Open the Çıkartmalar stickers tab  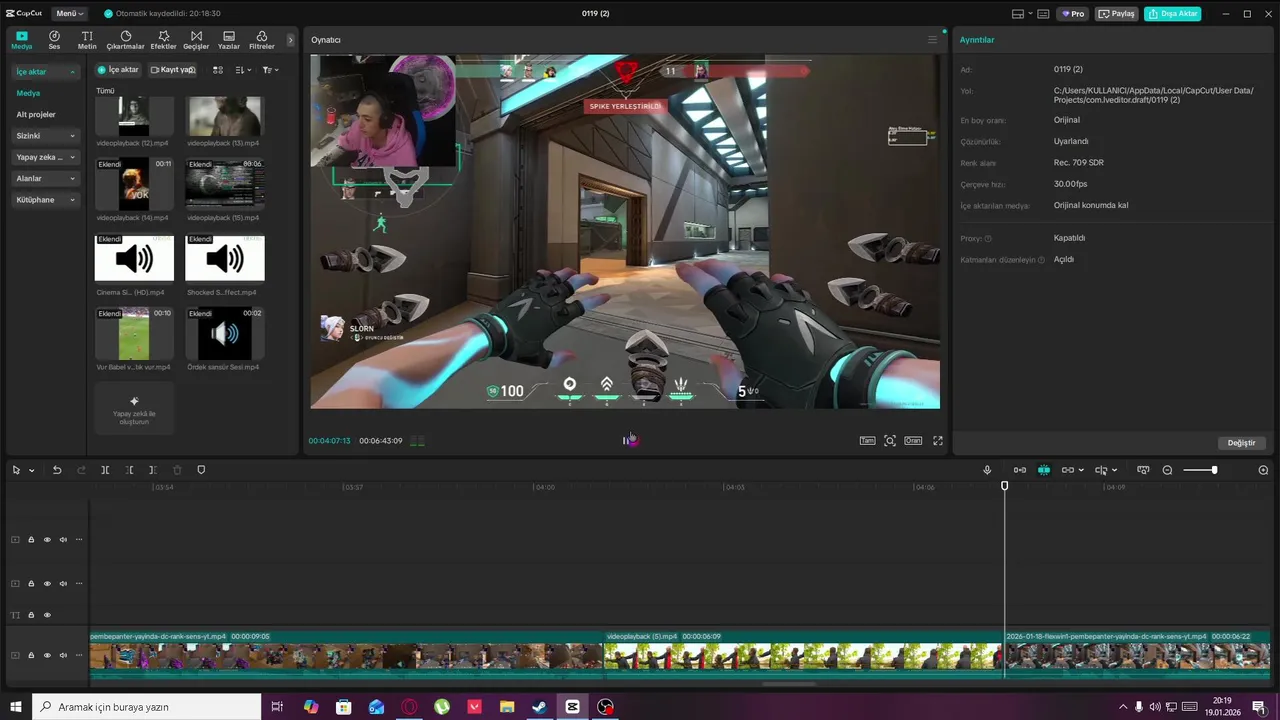click(x=125, y=40)
